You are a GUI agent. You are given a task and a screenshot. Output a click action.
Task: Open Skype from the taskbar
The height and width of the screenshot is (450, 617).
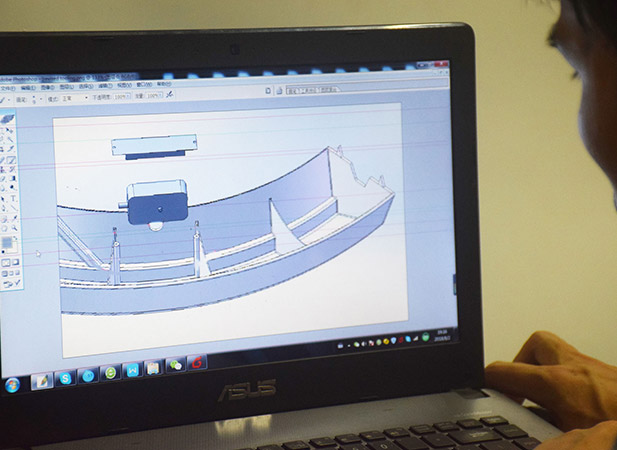[x=65, y=378]
